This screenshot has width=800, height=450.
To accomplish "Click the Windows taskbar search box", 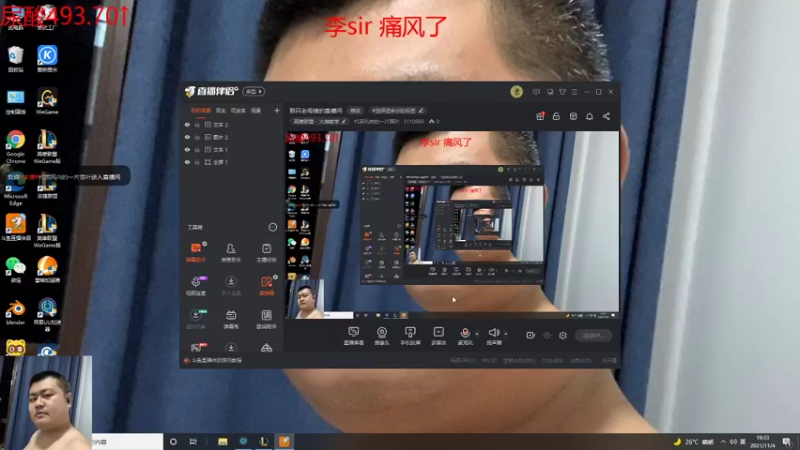I will 127,441.
